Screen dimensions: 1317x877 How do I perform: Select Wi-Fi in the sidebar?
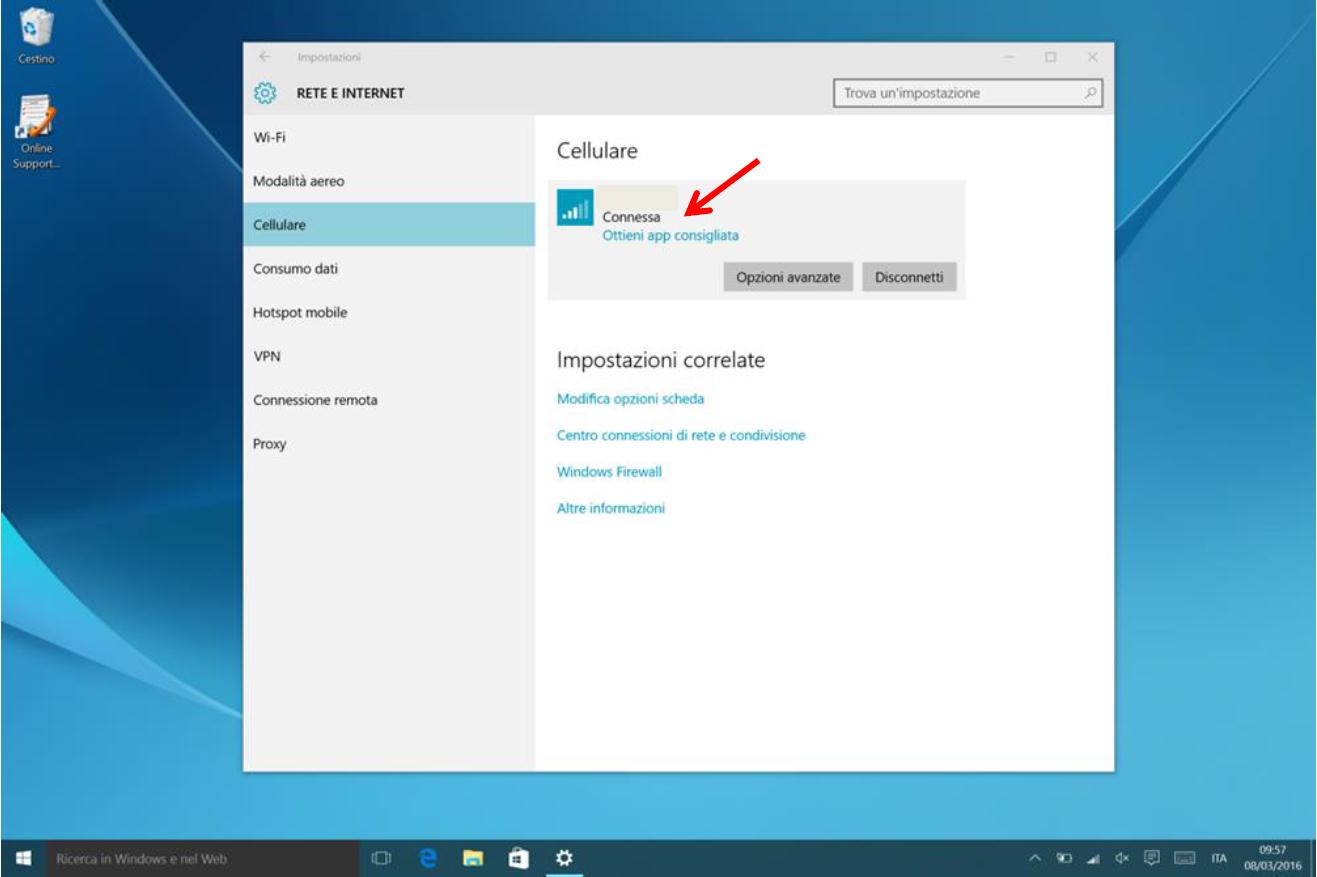(x=389, y=137)
